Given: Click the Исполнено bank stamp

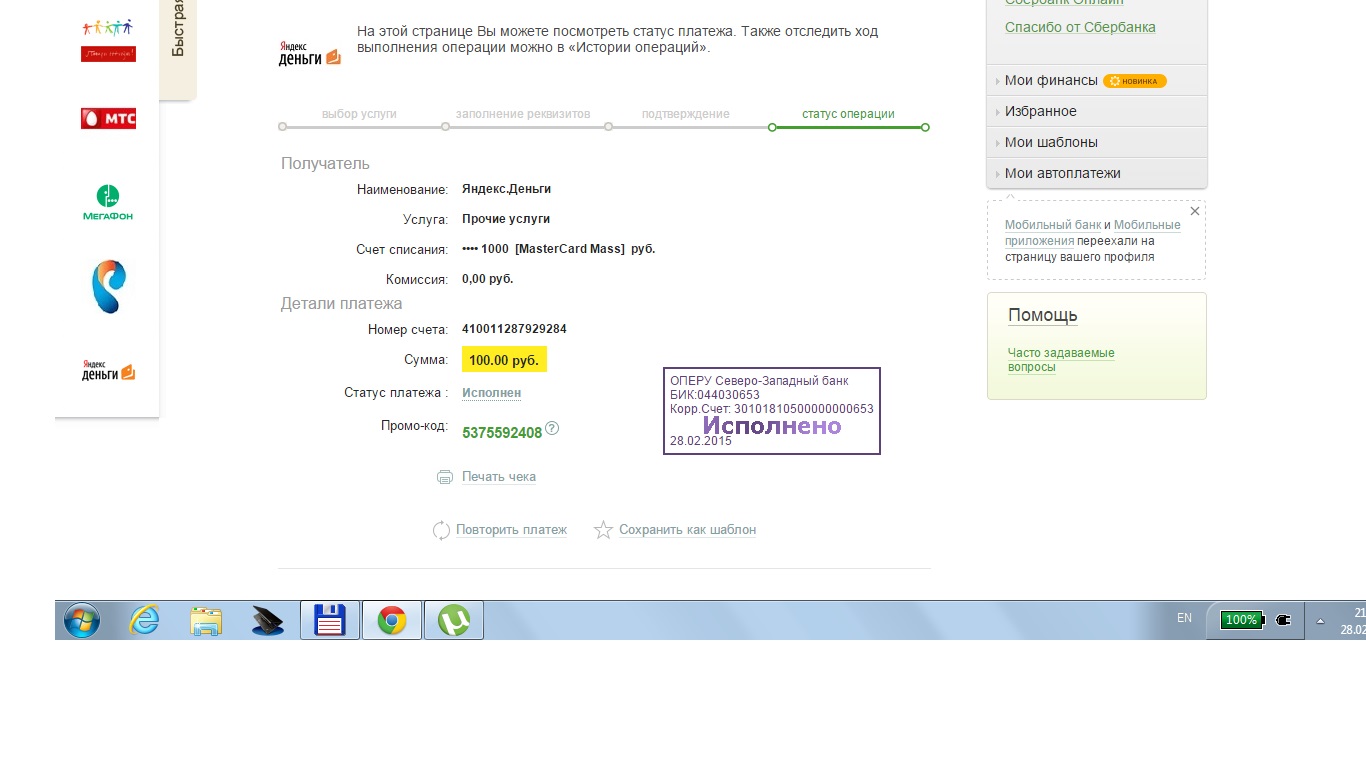Looking at the screenshot, I should [x=772, y=411].
